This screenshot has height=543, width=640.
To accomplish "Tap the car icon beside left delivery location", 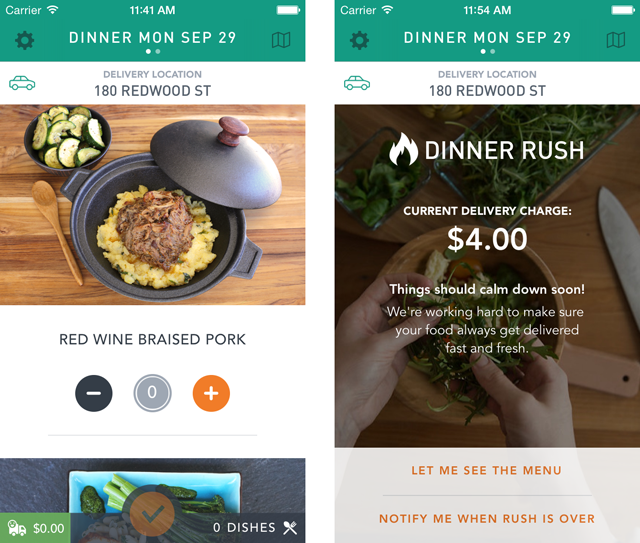I will tap(22, 83).
